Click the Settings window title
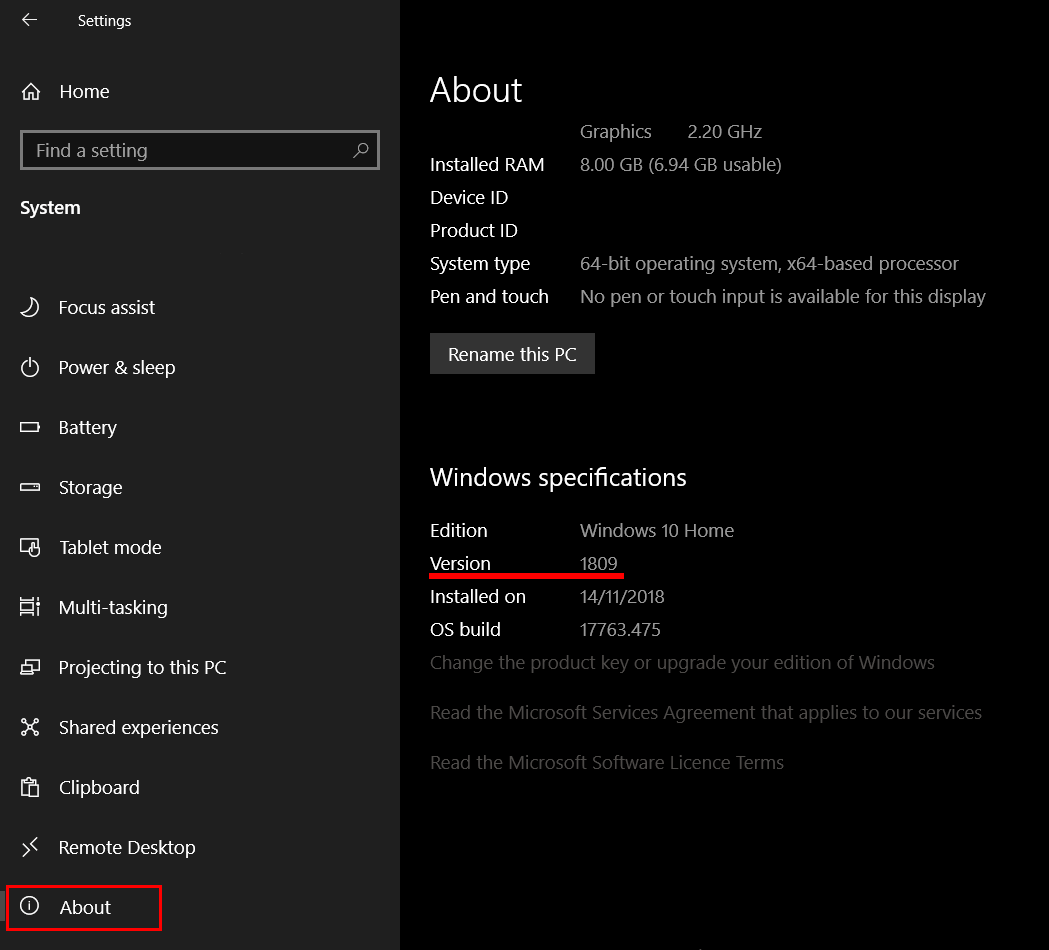 (104, 21)
